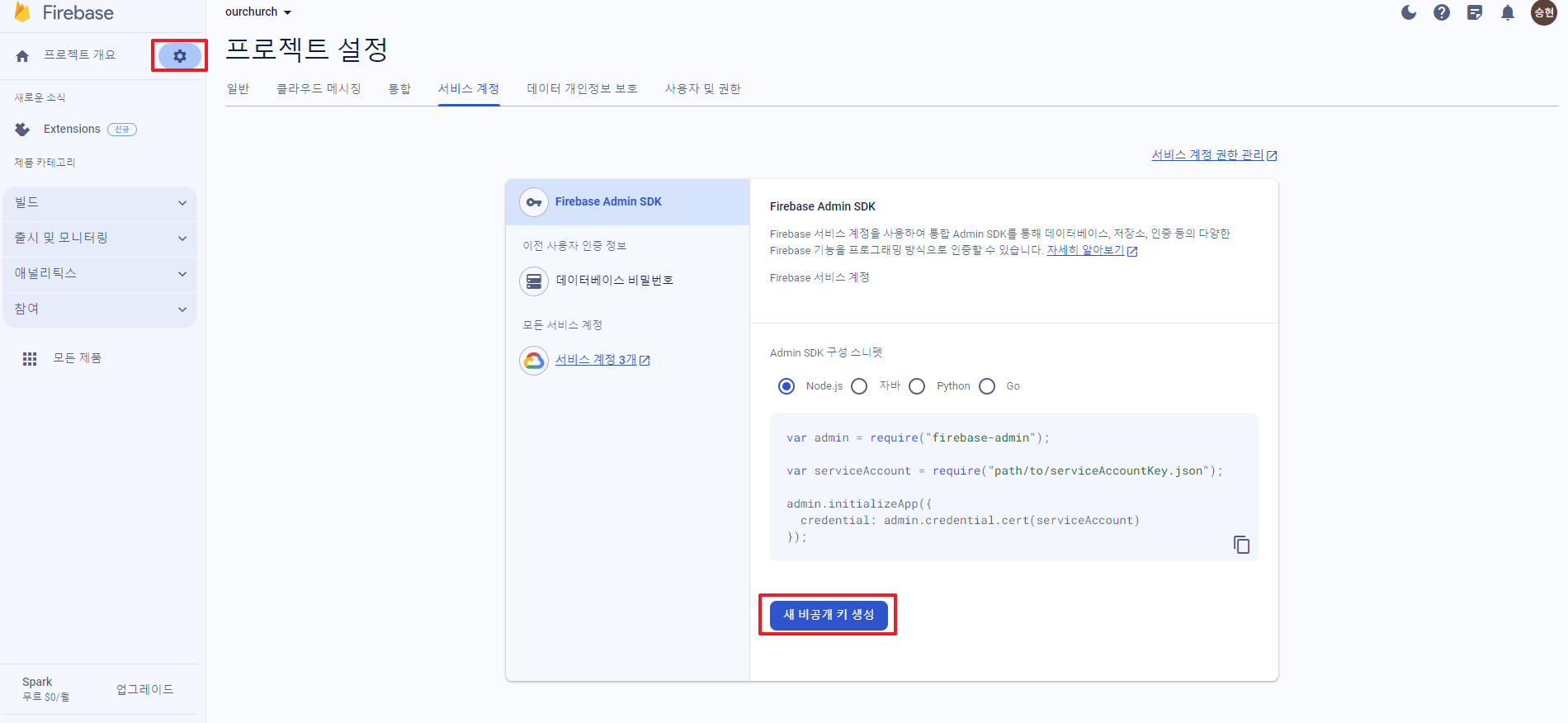Open the 서비스 계정 3개 link
The width and height of the screenshot is (1568, 723).
pos(596,361)
